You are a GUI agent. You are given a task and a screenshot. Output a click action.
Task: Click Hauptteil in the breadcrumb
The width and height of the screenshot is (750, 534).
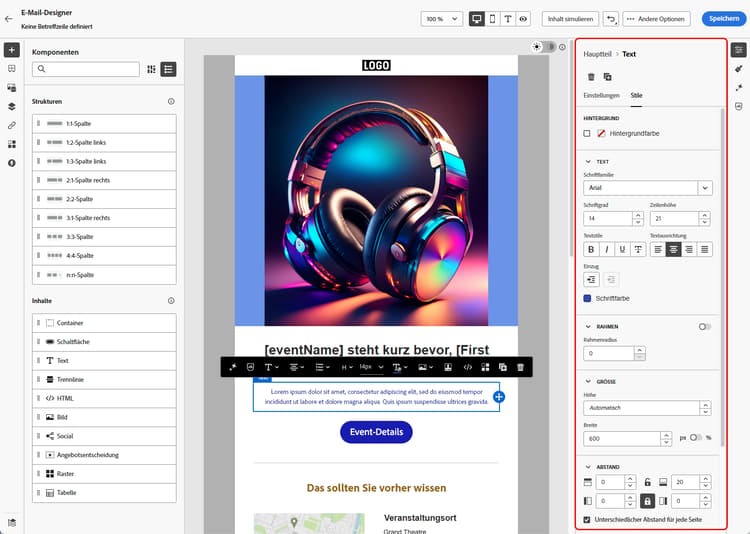597,54
